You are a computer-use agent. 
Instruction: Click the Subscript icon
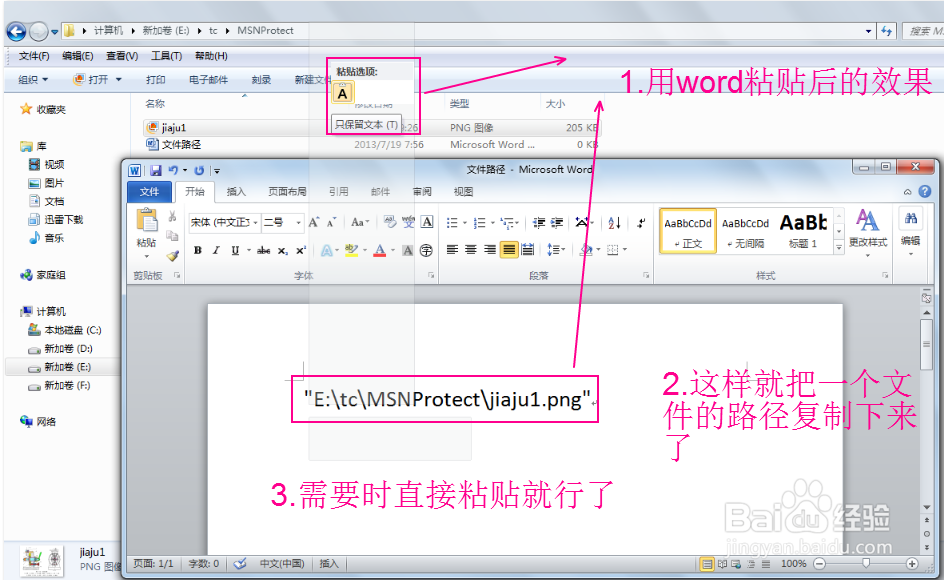click(x=282, y=251)
